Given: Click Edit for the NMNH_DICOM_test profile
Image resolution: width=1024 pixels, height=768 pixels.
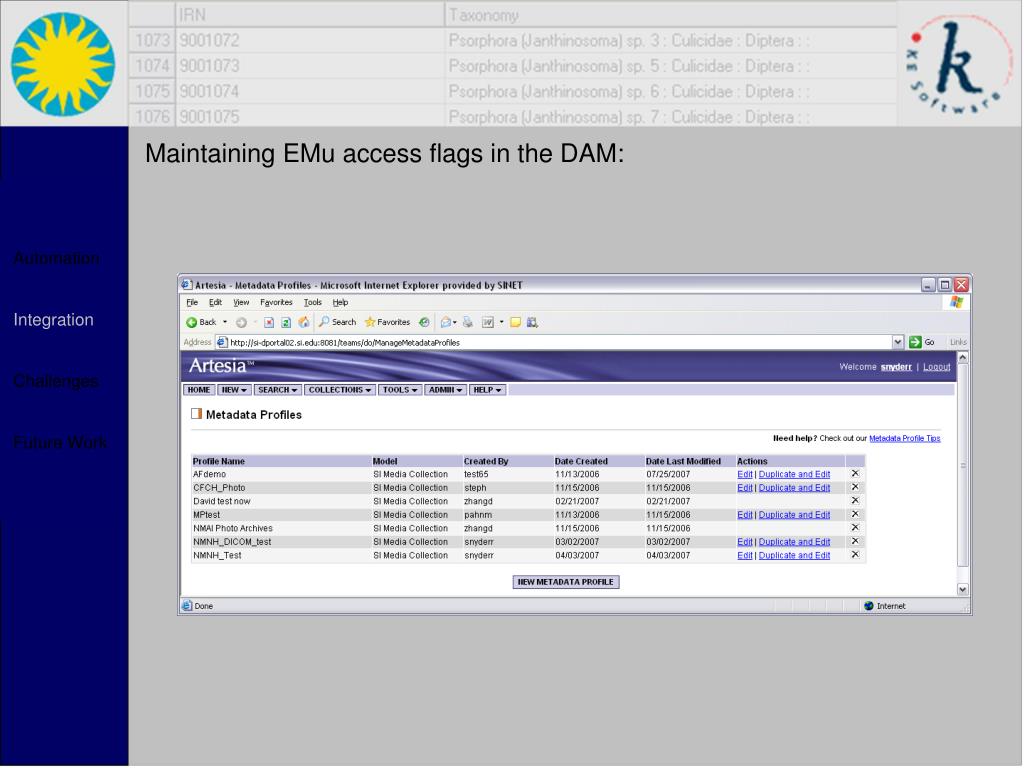Looking at the screenshot, I should 745,543.
